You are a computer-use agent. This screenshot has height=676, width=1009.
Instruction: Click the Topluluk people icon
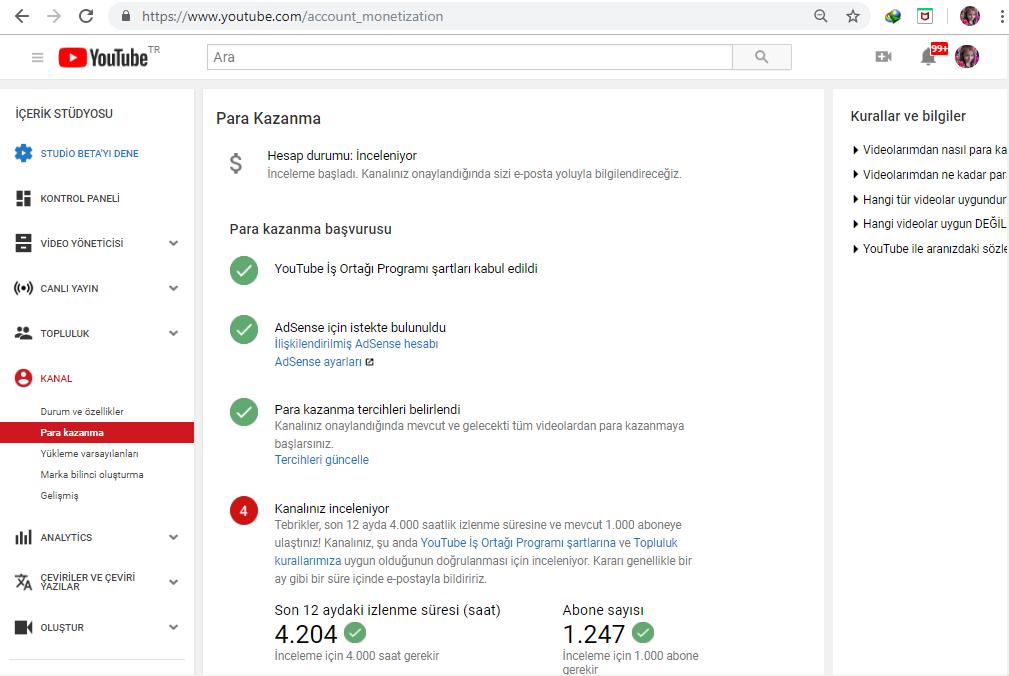click(23, 333)
